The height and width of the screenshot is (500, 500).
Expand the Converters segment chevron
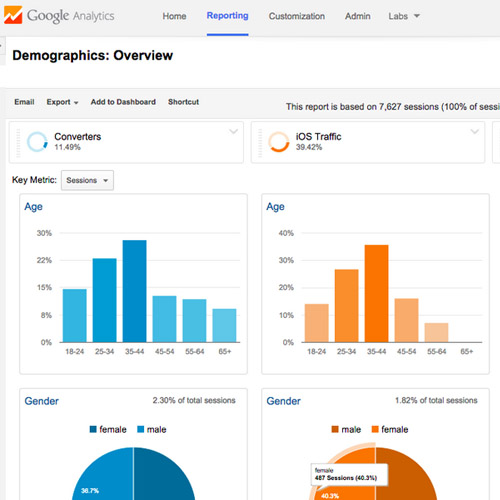(233, 131)
